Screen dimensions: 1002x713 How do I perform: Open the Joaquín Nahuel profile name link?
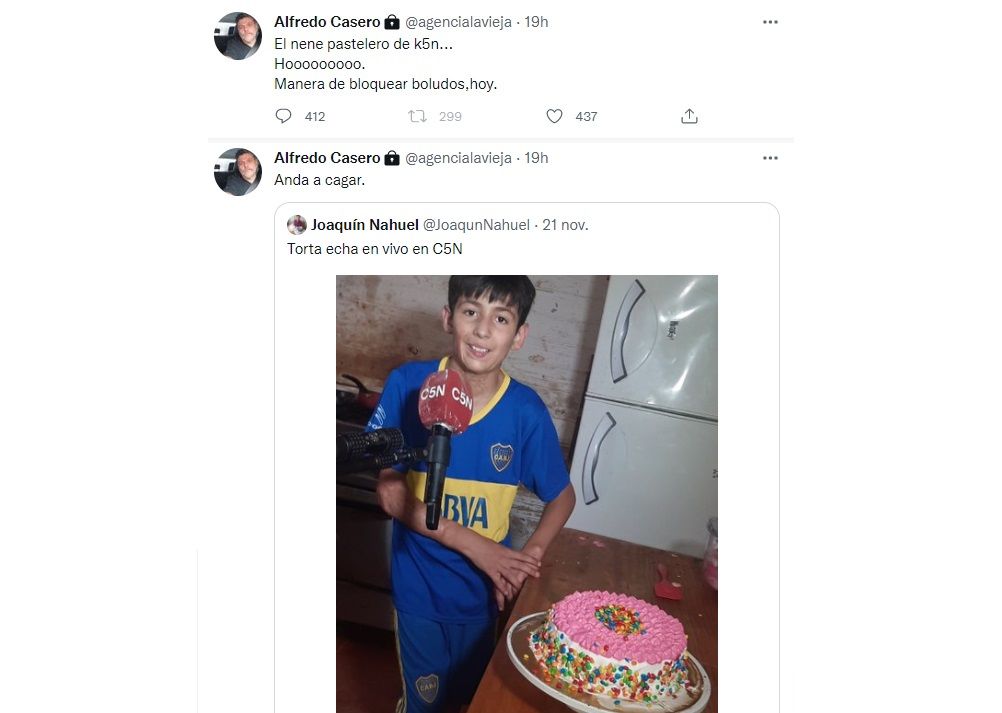click(364, 225)
